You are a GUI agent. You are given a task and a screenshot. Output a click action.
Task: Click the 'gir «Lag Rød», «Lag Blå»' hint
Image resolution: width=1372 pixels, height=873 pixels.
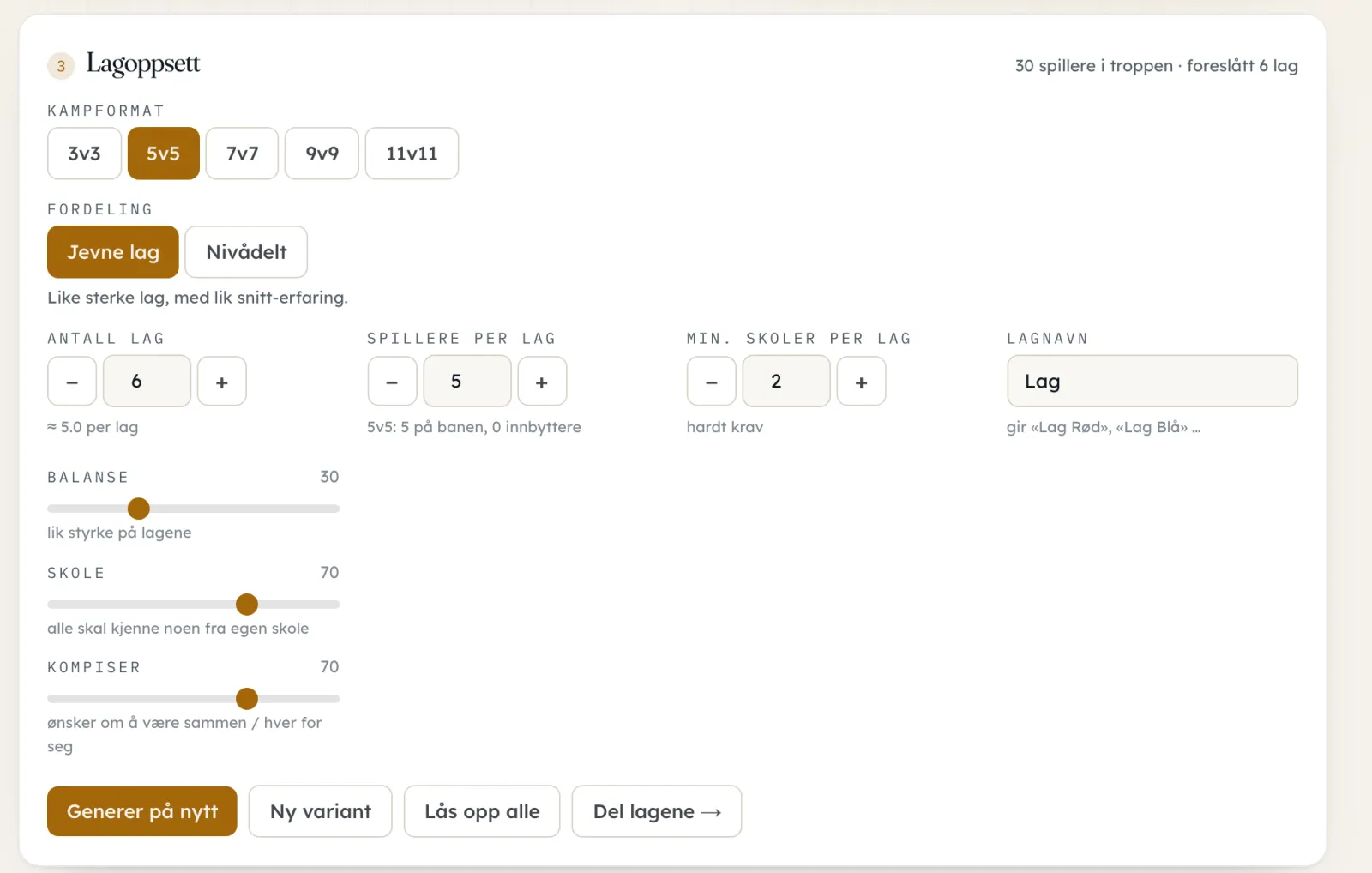[1104, 427]
